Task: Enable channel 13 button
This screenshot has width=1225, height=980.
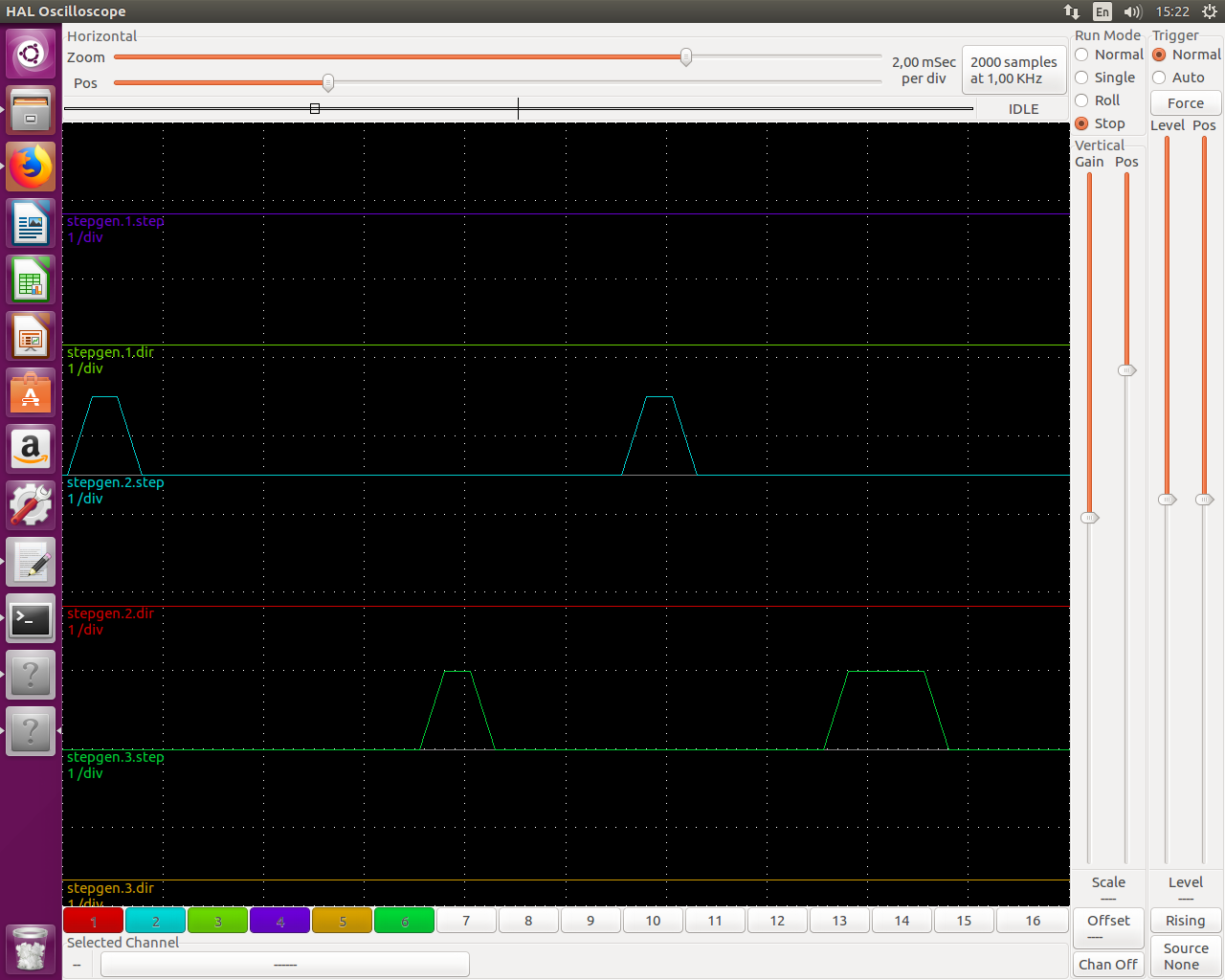Action: point(839,921)
